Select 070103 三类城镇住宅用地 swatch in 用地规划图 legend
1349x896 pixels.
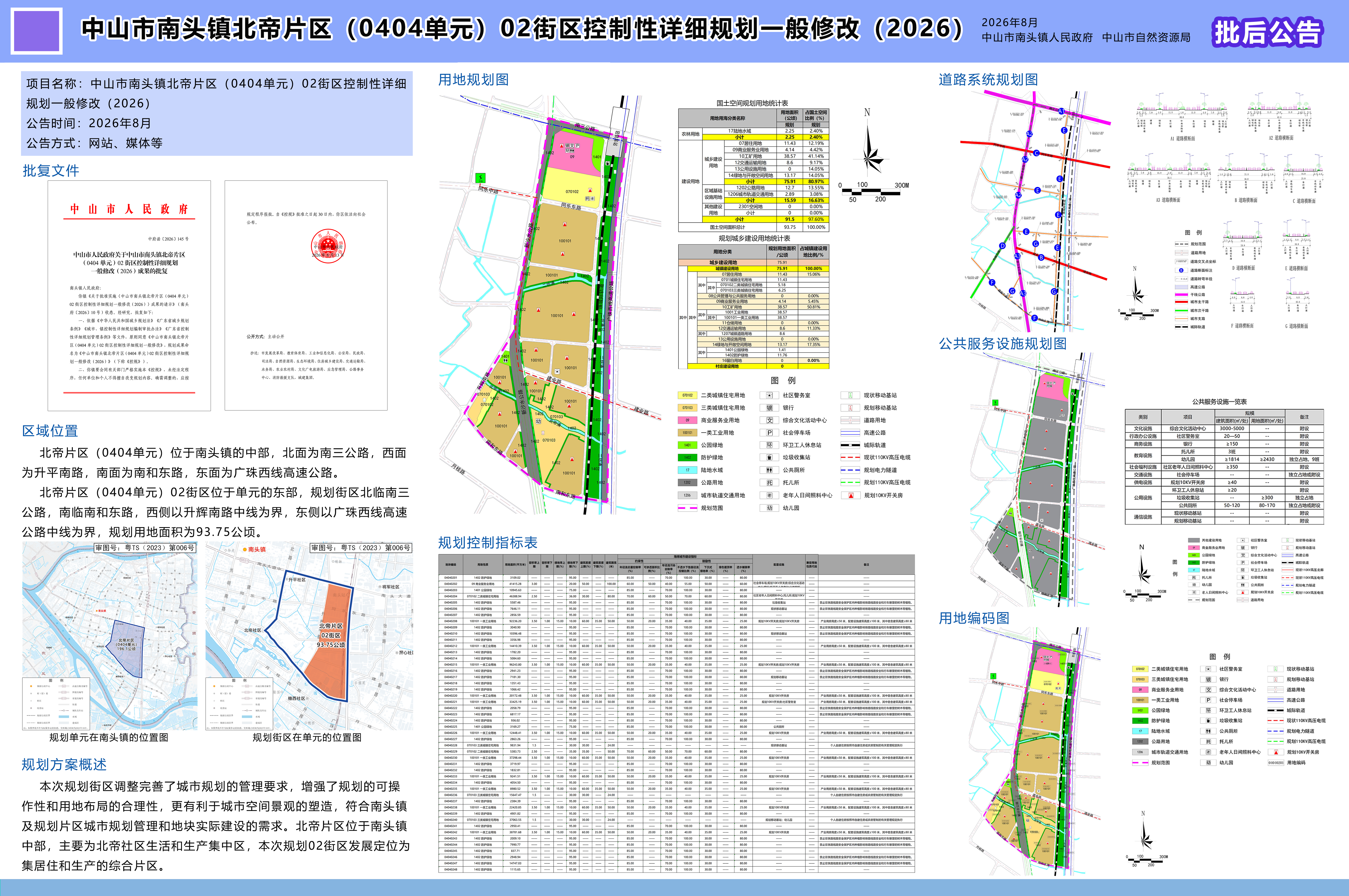(687, 408)
